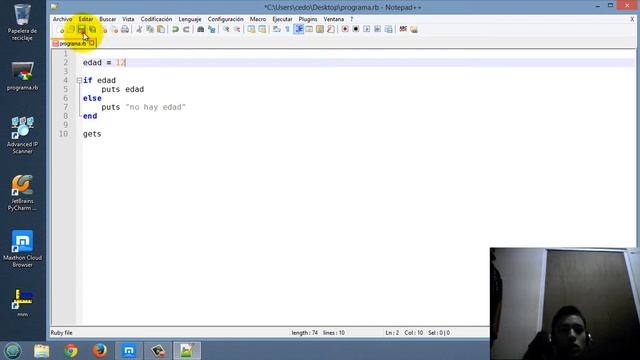Open the Plugins menu
Image resolution: width=640 pixels, height=360 pixels.
308,19
